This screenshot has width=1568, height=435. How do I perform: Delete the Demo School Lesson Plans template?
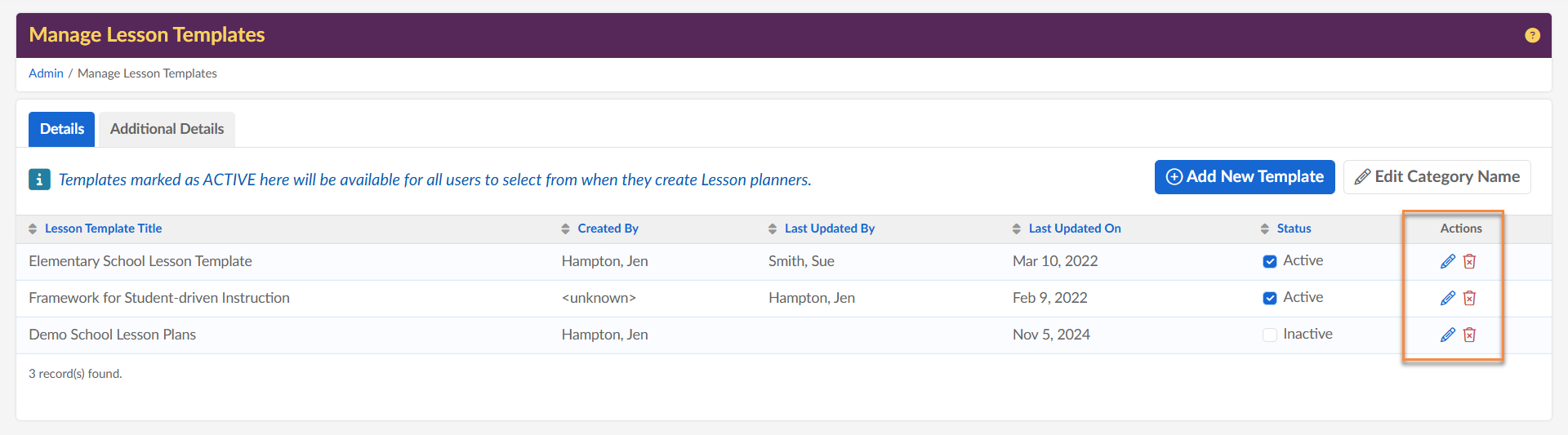1469,335
